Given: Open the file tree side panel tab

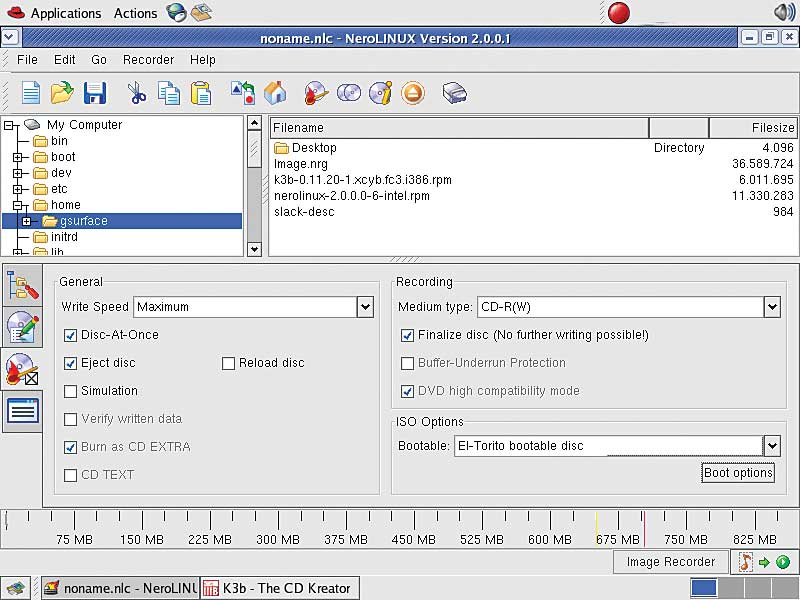Looking at the screenshot, I should [22, 285].
